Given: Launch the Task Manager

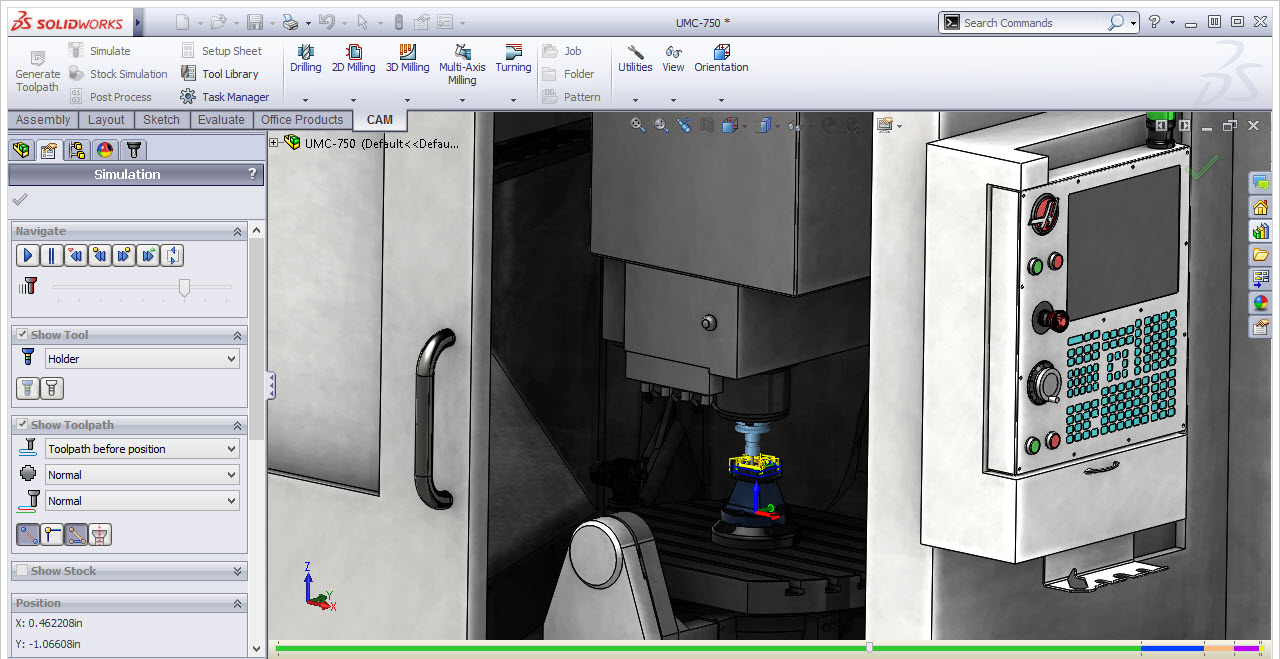Looking at the screenshot, I should (225, 97).
